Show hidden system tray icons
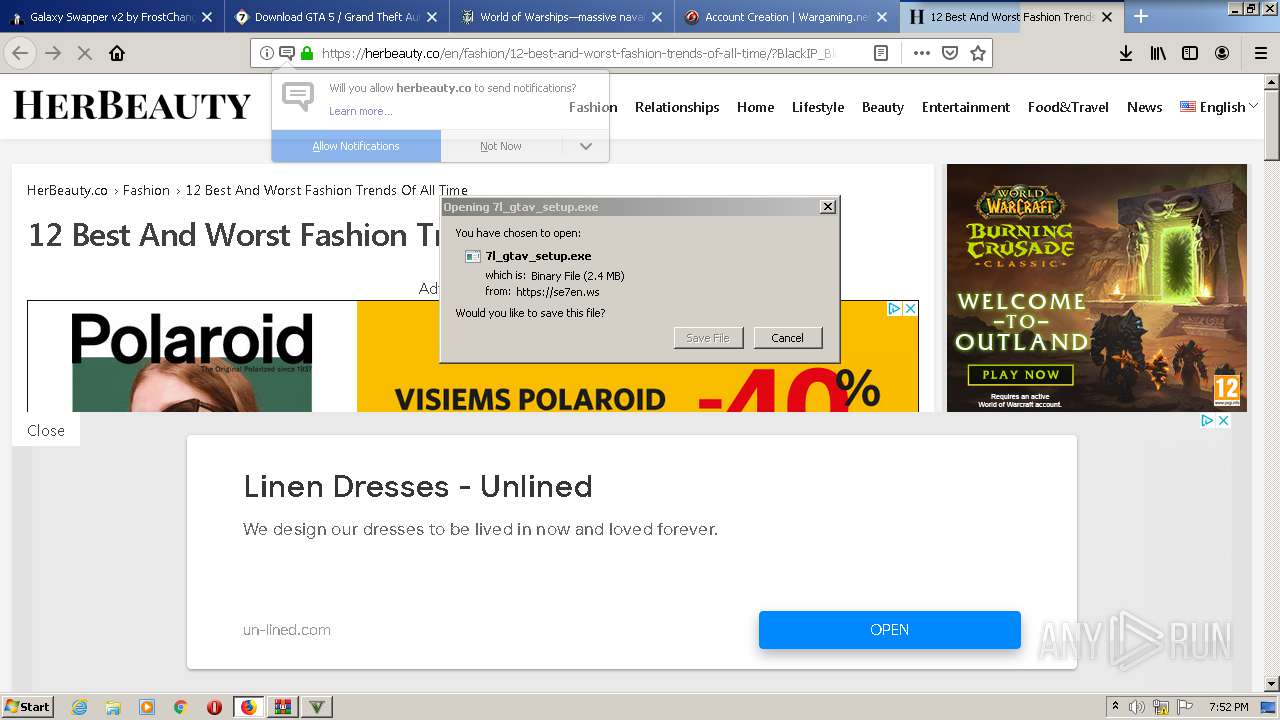Screen dimensions: 1280x720 click(x=1115, y=707)
